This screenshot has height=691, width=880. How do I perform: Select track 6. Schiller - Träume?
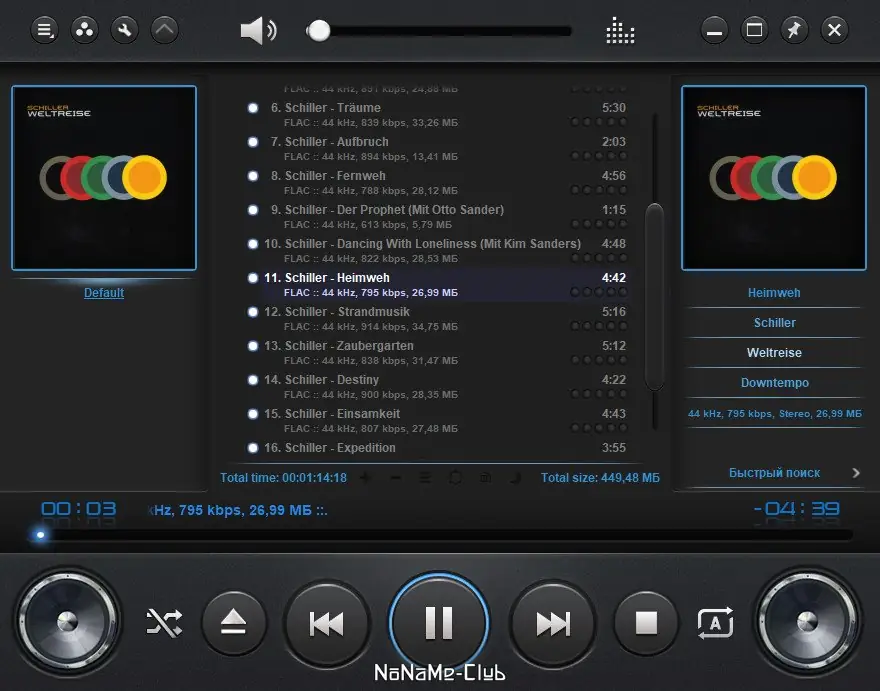coord(447,115)
